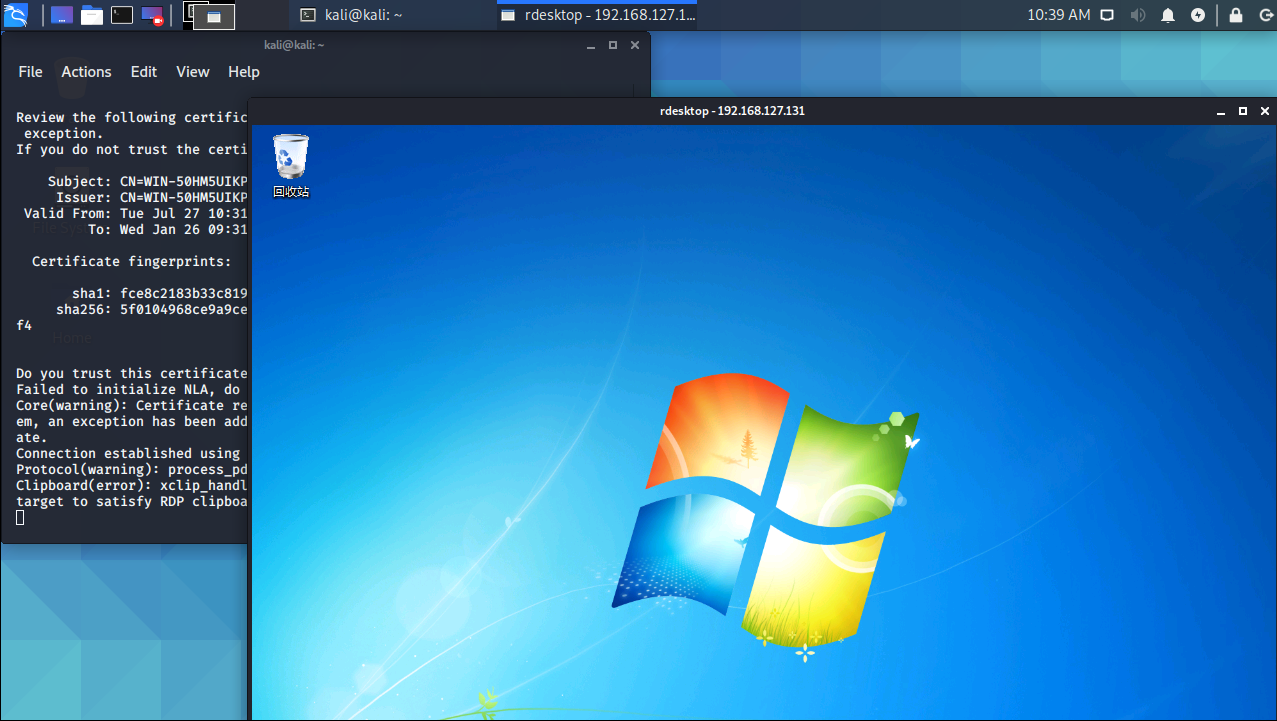Click the 'Review the following certific' line

click(131, 117)
